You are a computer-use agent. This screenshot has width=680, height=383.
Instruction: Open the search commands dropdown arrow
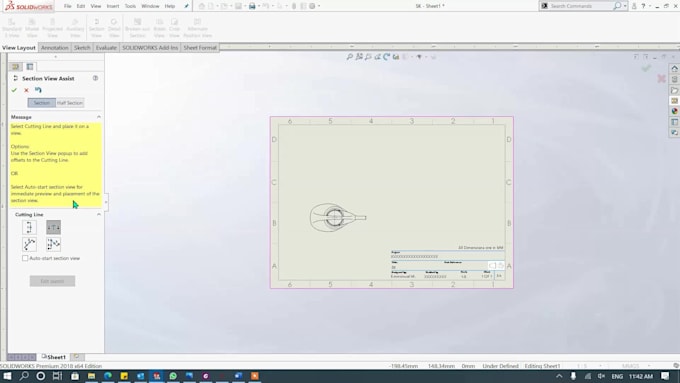point(625,6)
